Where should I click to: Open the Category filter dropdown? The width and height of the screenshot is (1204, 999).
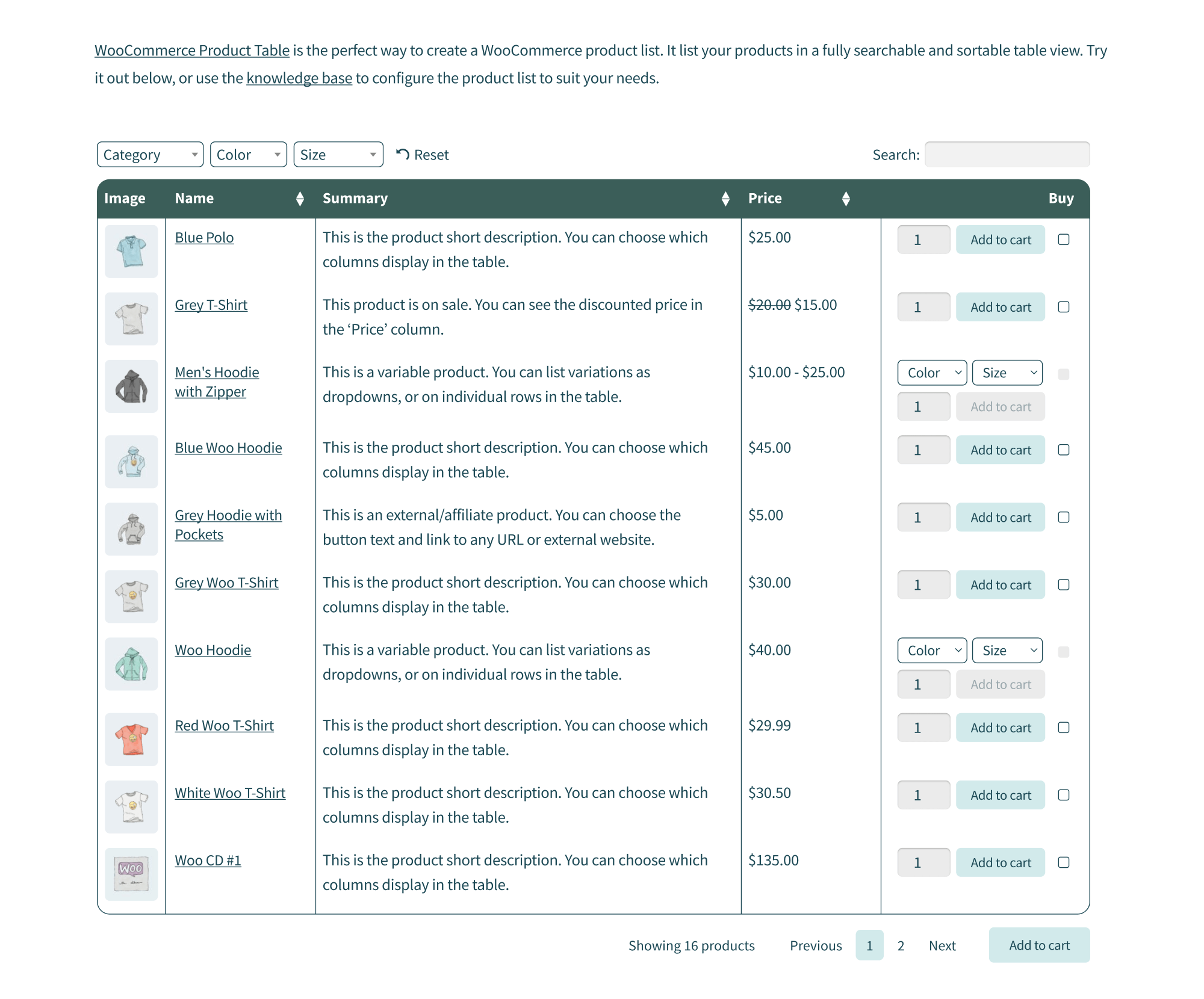click(x=150, y=155)
